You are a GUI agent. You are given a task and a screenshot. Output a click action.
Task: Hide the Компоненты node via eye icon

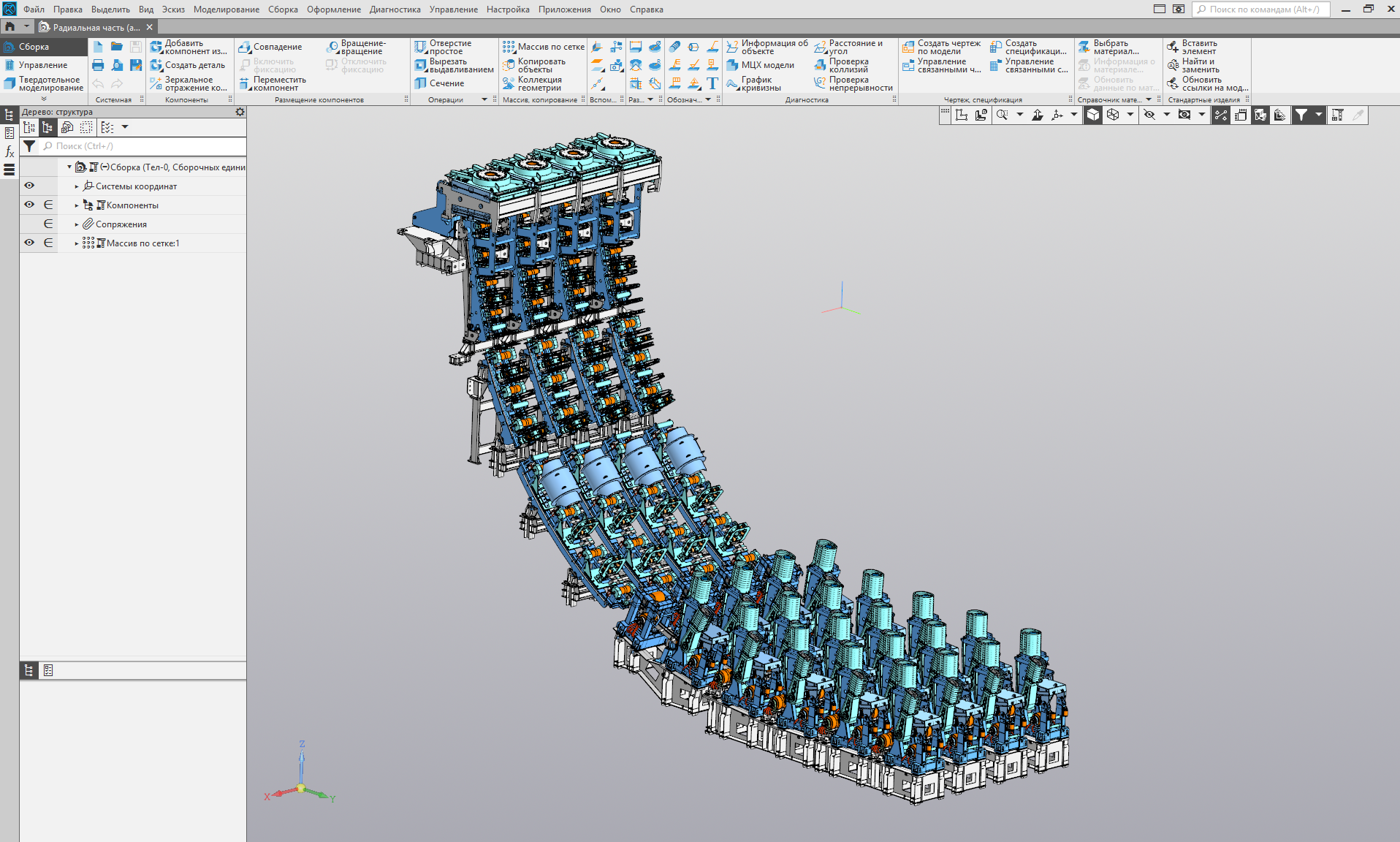pos(29,205)
